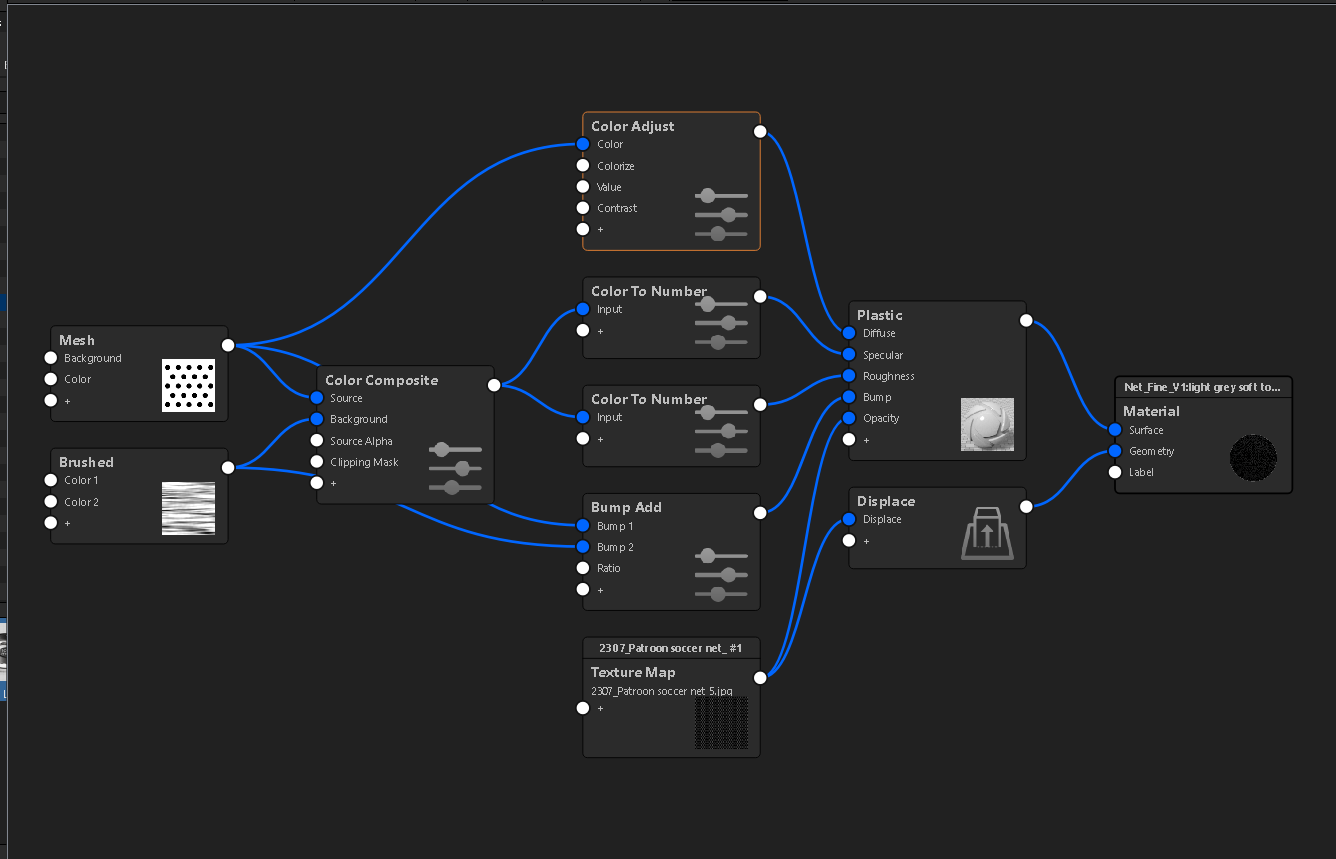
Task: Select the Plastic node title
Action: pyautogui.click(x=880, y=315)
